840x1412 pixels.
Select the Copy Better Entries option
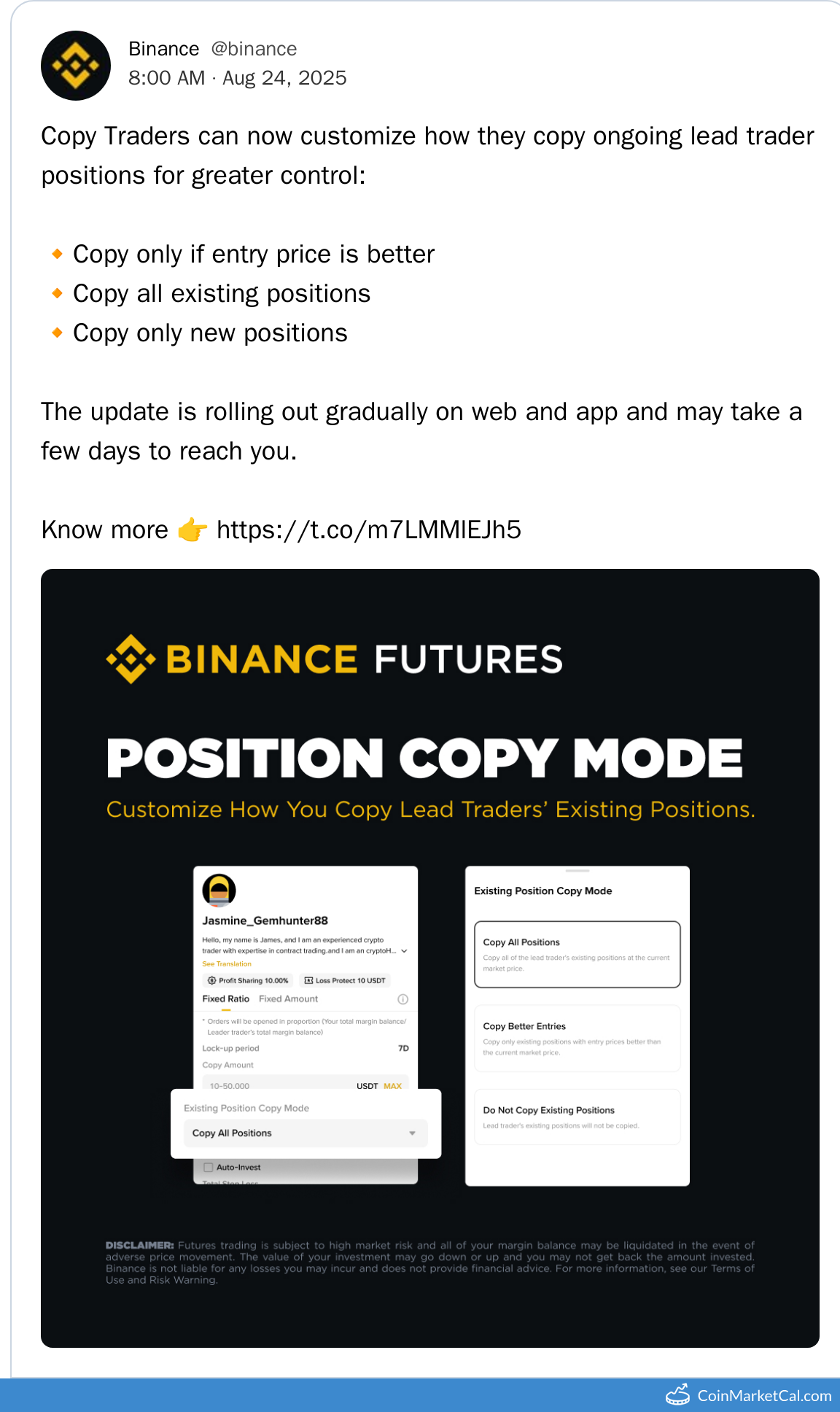pos(577,1038)
